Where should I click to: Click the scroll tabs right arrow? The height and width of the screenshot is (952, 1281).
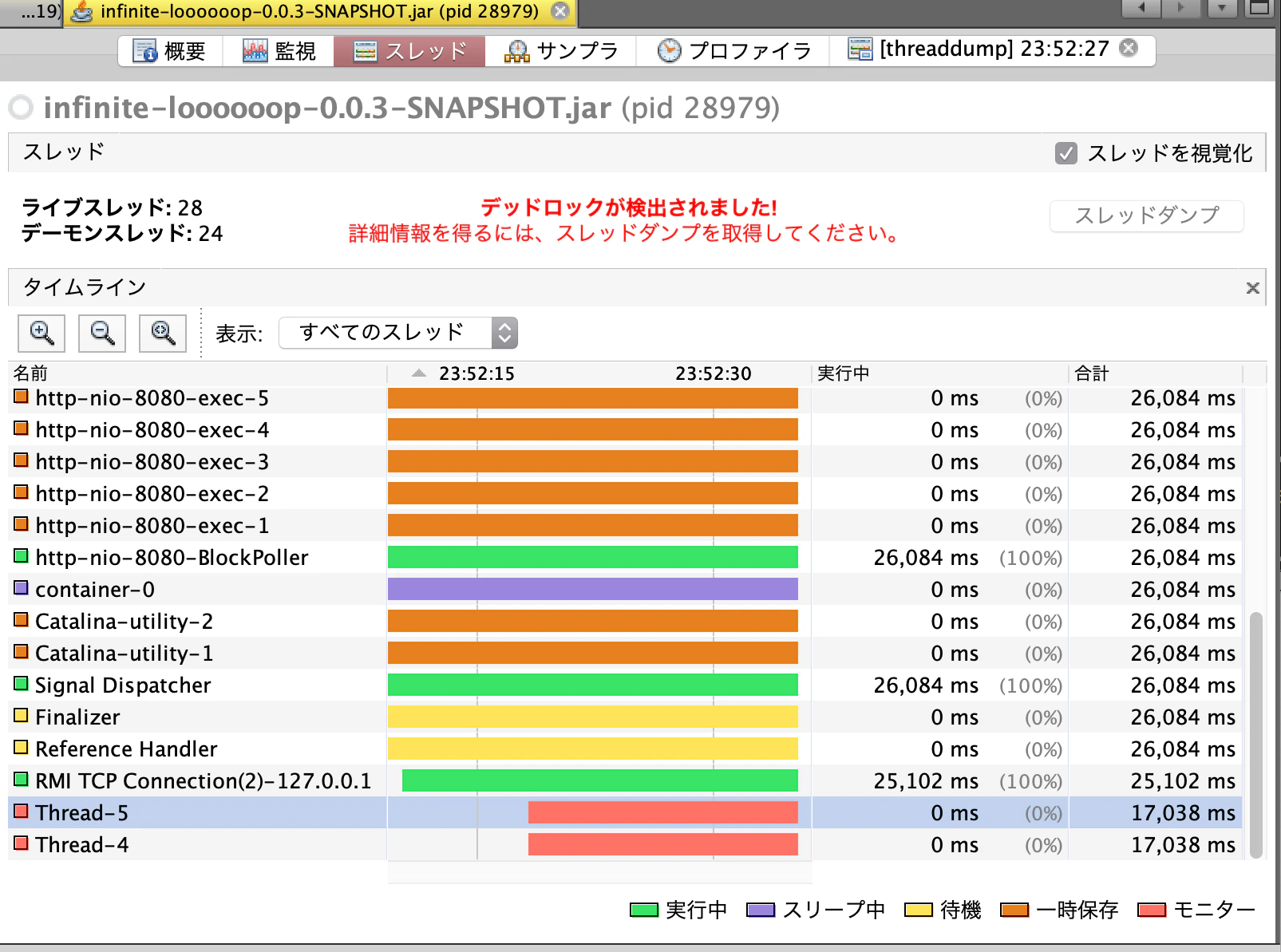pos(1181,8)
